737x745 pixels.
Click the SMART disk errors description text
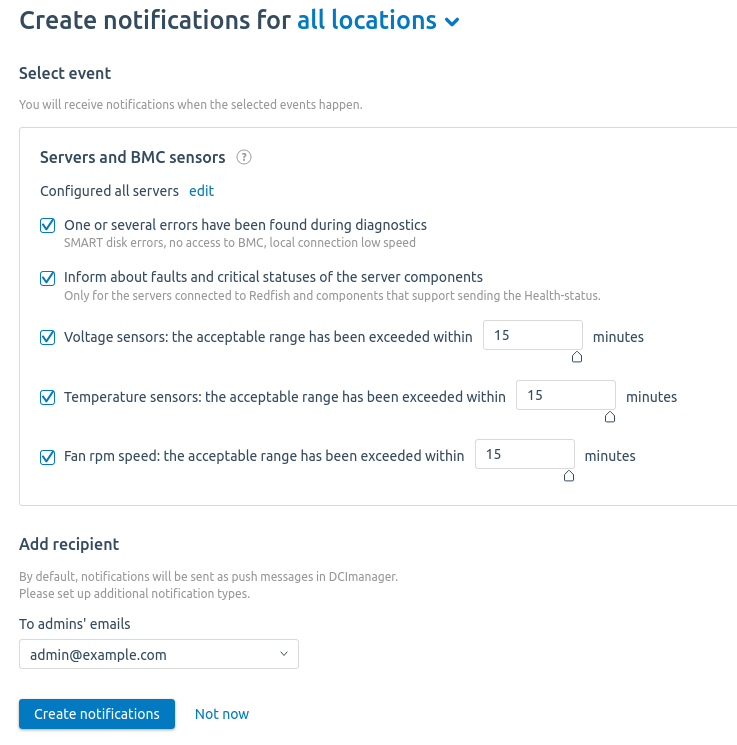240,243
